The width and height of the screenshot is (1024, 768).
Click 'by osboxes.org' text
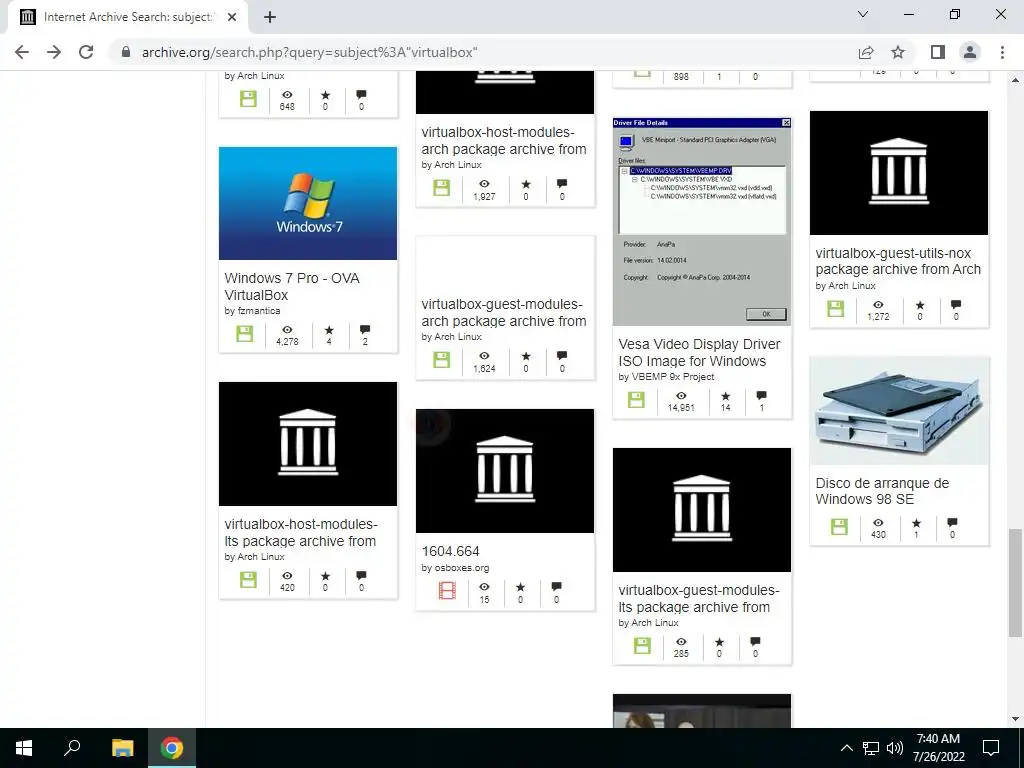coord(455,568)
